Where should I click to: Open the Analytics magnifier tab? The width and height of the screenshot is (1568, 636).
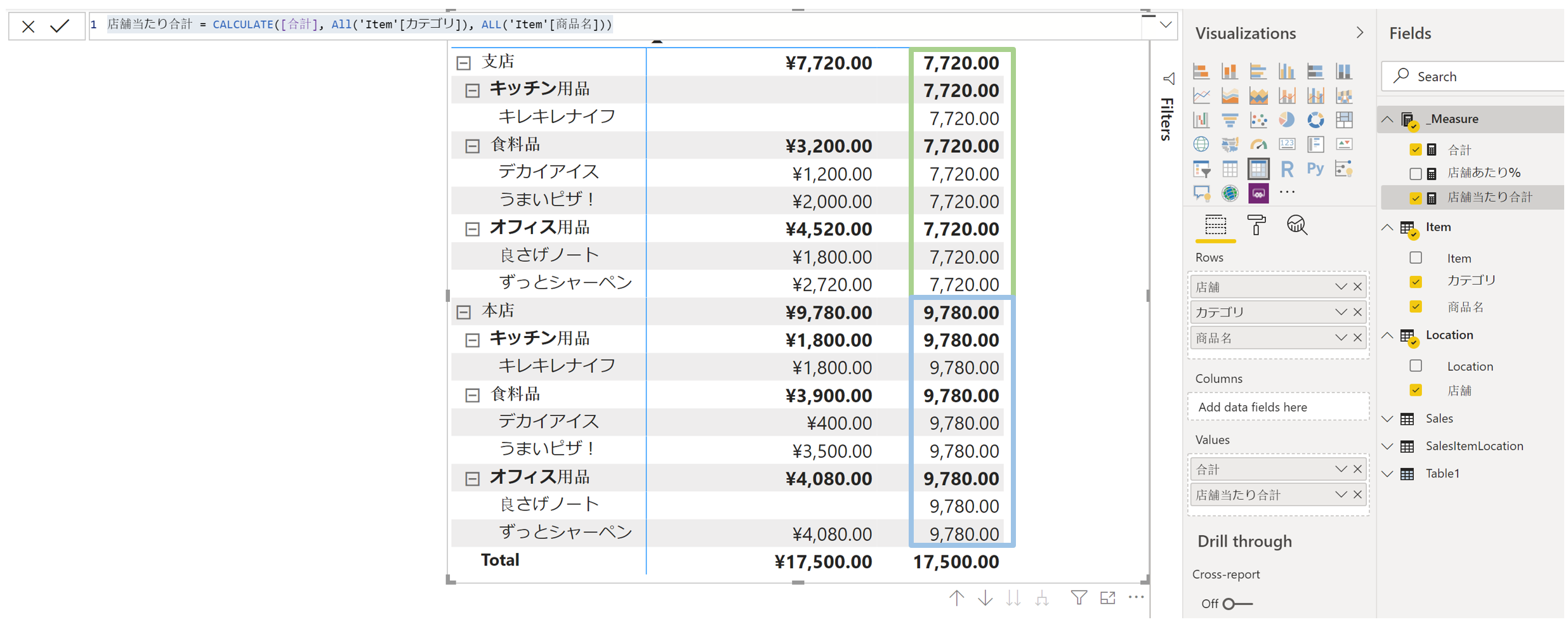1296,225
